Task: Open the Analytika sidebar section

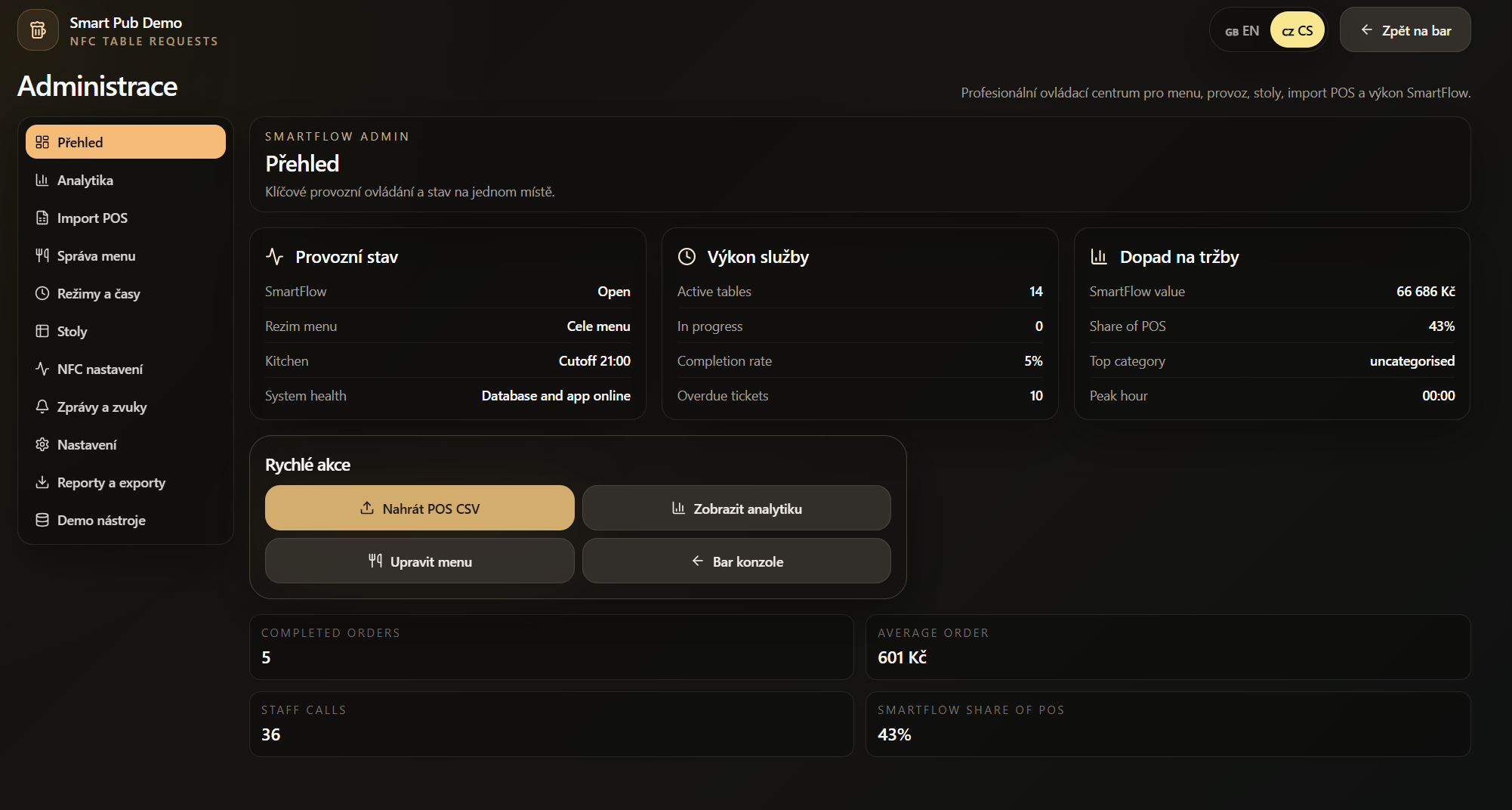Action: tap(125, 180)
